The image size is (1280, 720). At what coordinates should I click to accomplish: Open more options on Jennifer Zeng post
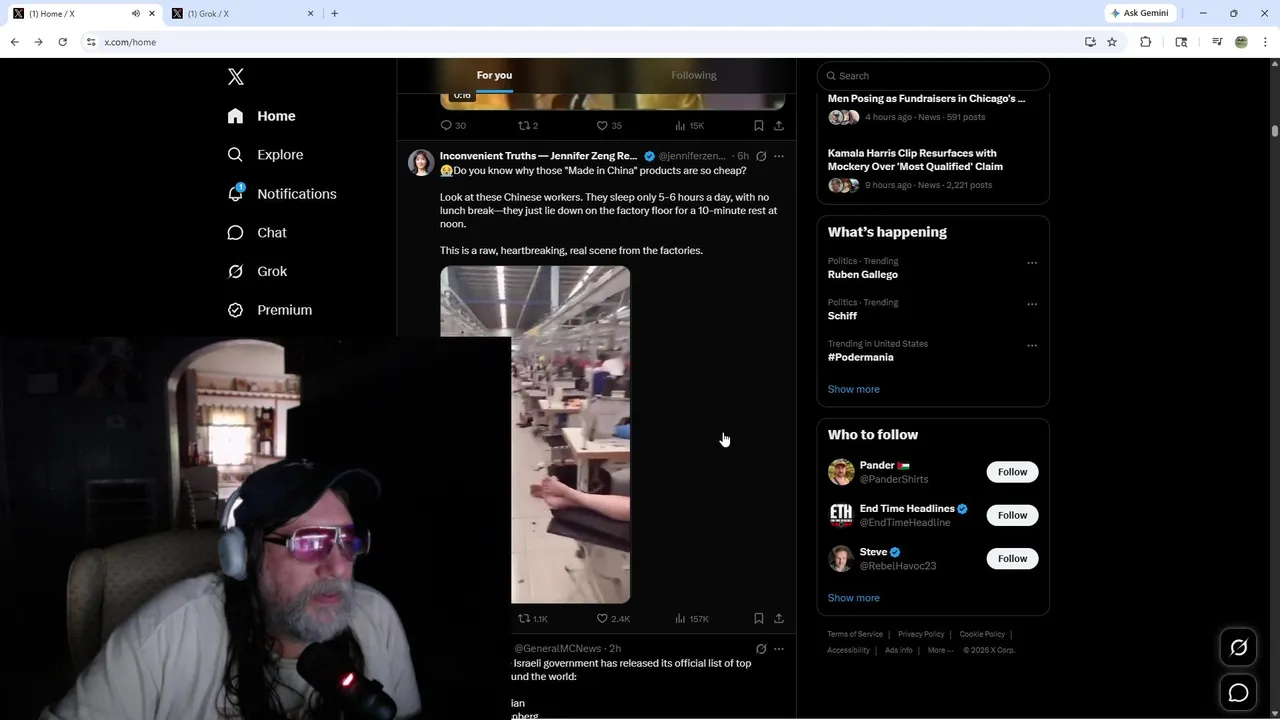(779, 156)
